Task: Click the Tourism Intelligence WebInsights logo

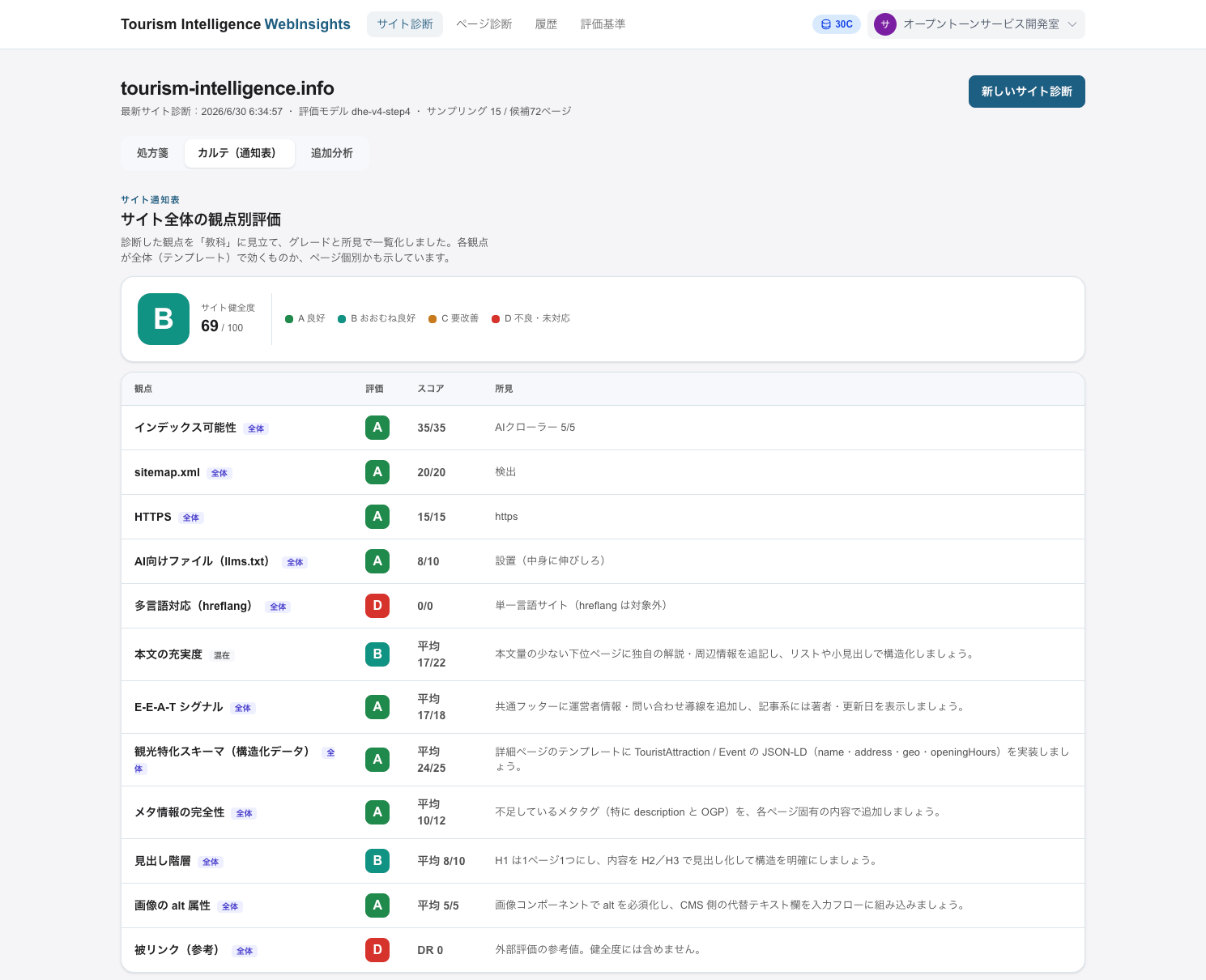Action: 236,24
